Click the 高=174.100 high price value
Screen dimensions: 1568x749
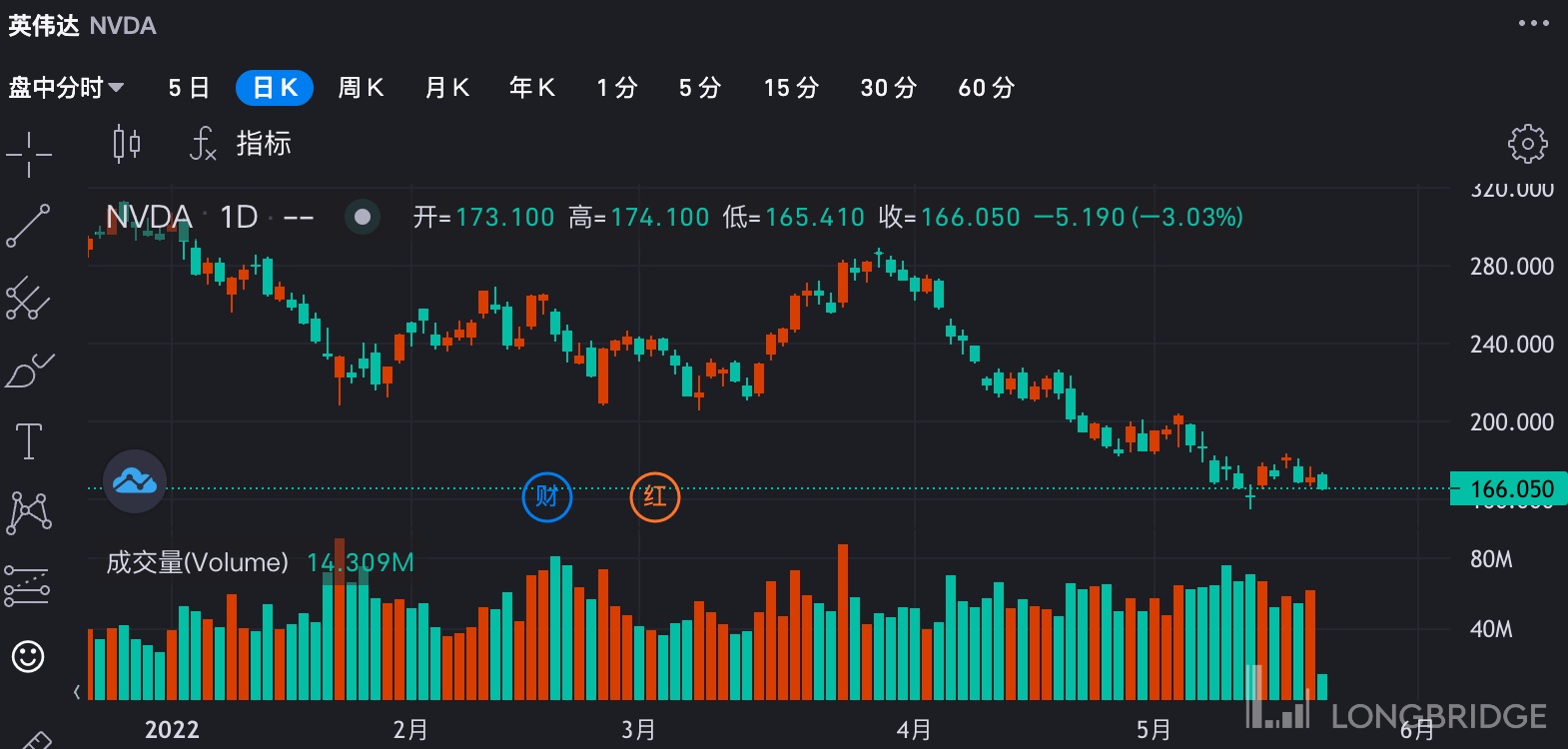638,217
